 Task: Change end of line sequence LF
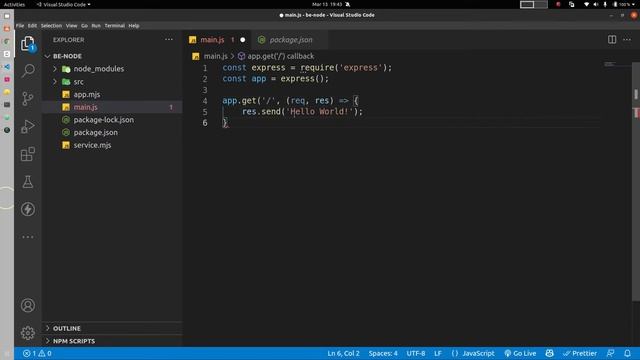pos(438,353)
